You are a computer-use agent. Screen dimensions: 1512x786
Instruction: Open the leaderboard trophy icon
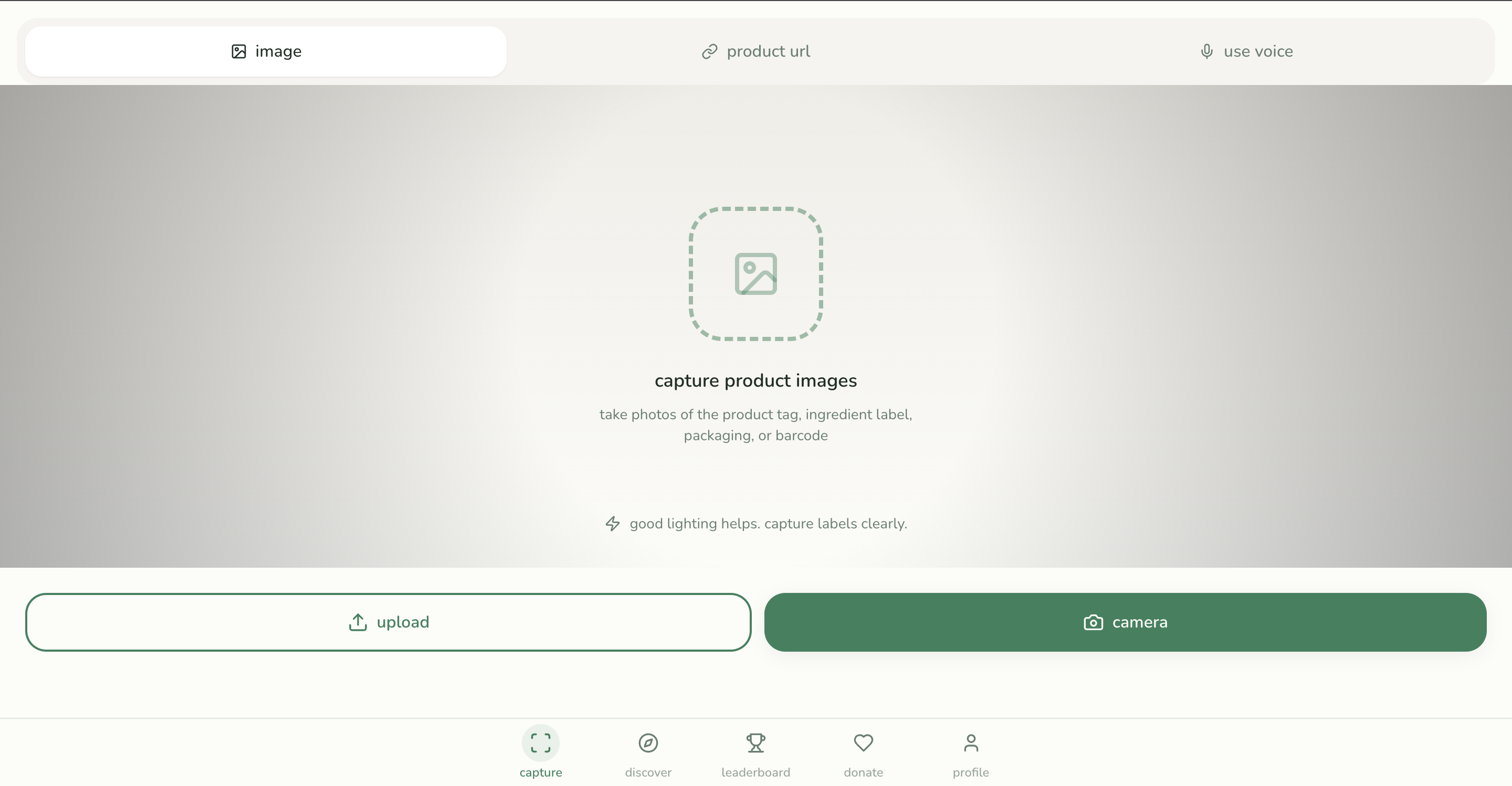(755, 742)
